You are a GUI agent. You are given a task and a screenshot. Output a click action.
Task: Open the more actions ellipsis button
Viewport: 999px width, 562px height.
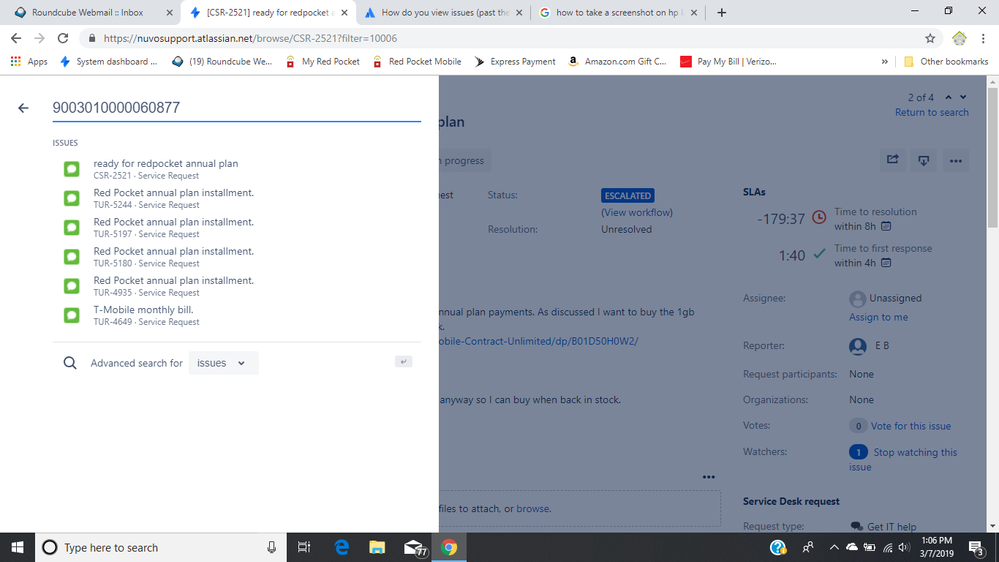coord(956,161)
